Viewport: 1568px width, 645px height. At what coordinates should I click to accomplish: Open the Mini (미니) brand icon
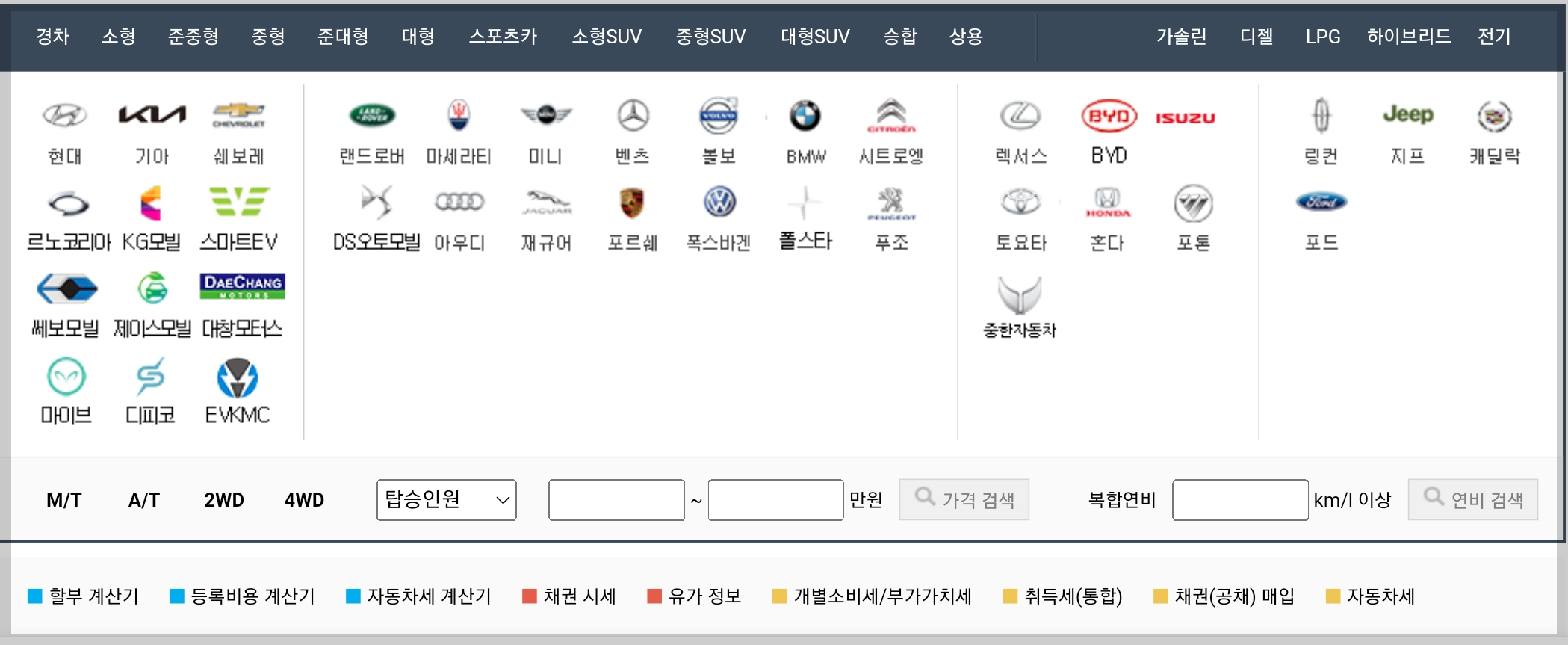click(x=546, y=115)
